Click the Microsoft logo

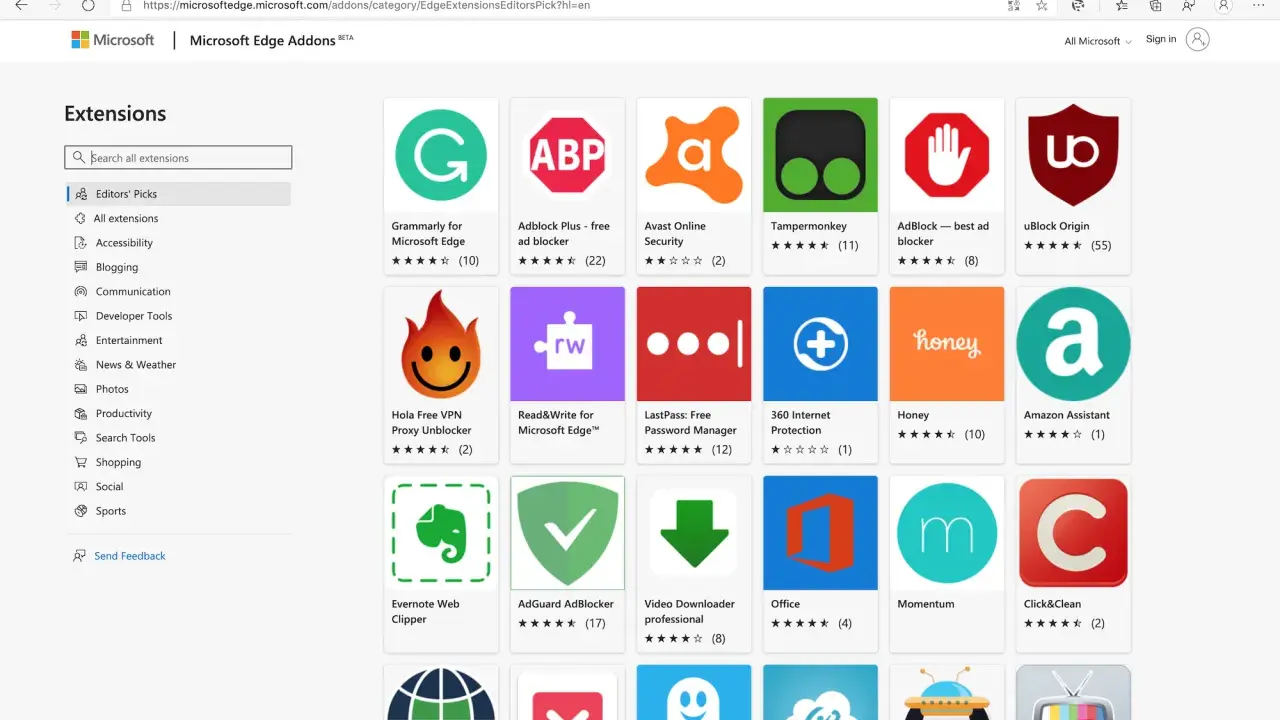click(x=112, y=40)
